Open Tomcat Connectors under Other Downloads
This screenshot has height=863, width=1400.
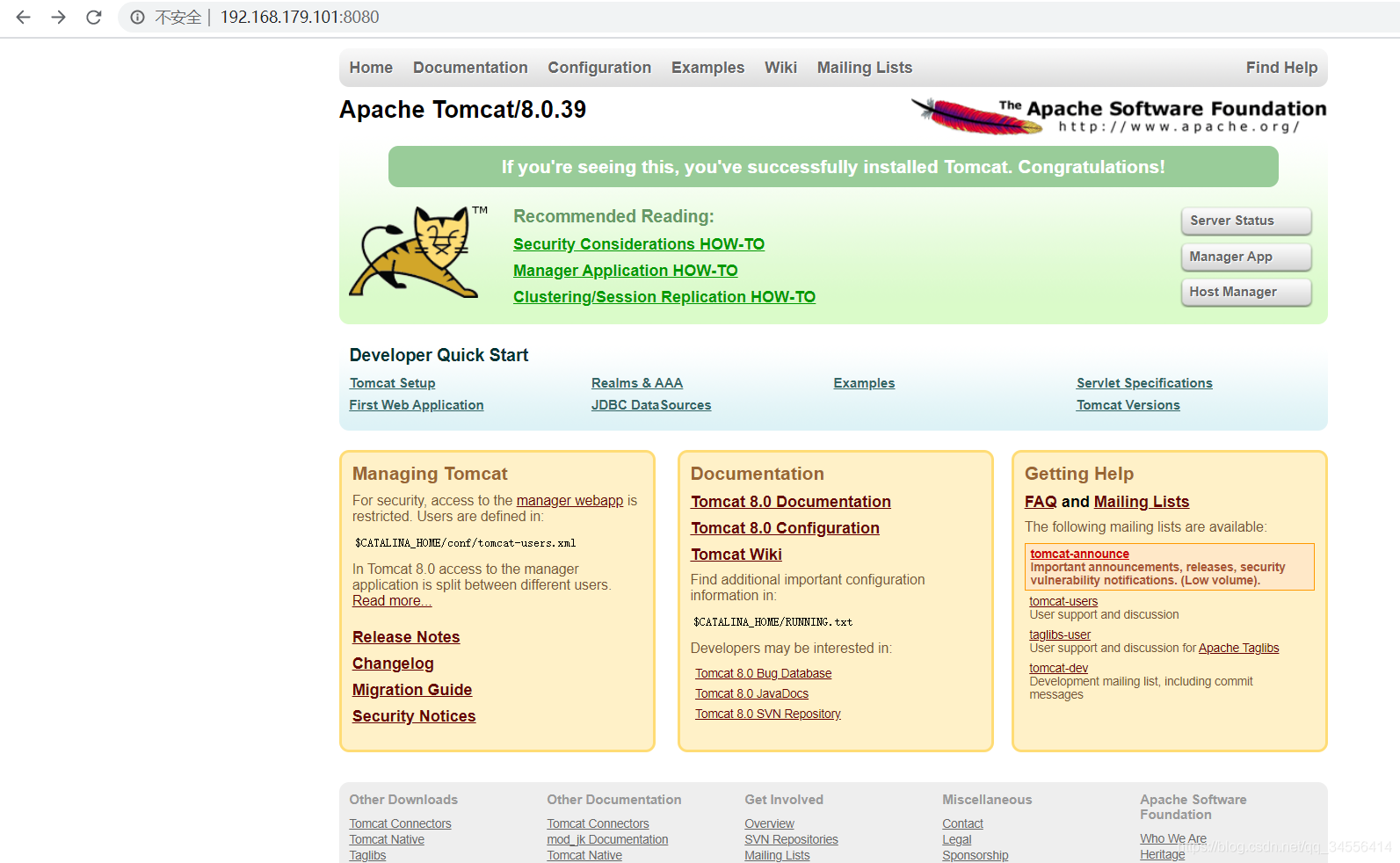pyautogui.click(x=400, y=823)
